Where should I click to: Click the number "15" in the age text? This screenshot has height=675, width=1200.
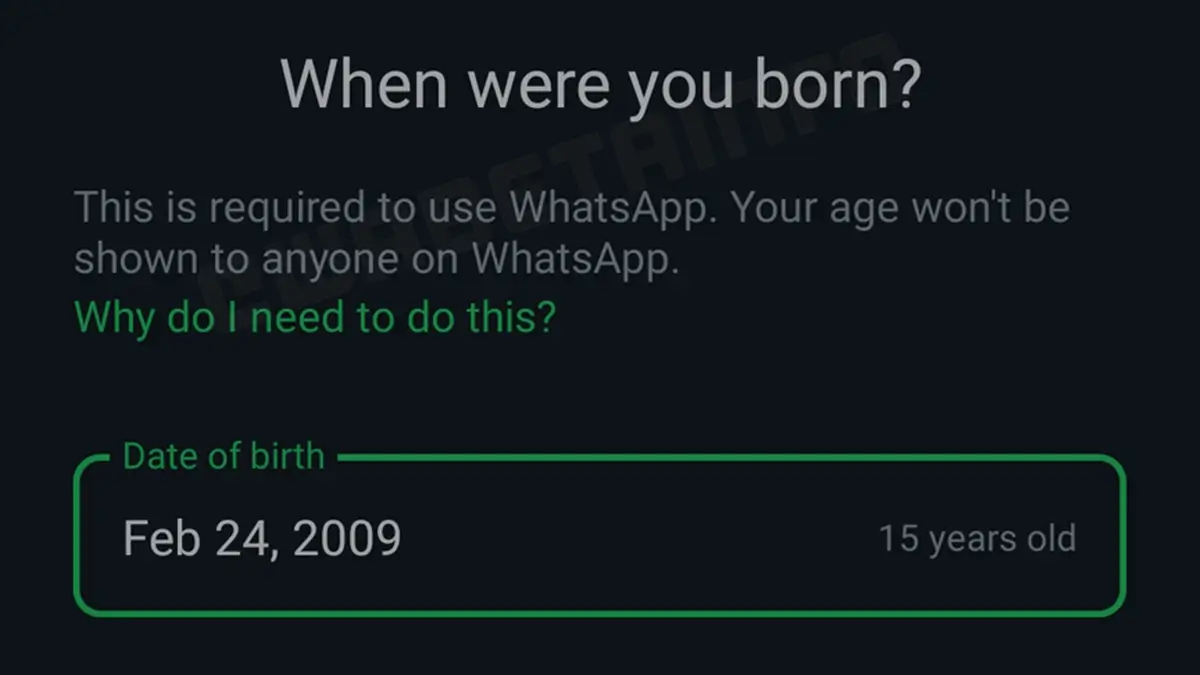point(898,539)
